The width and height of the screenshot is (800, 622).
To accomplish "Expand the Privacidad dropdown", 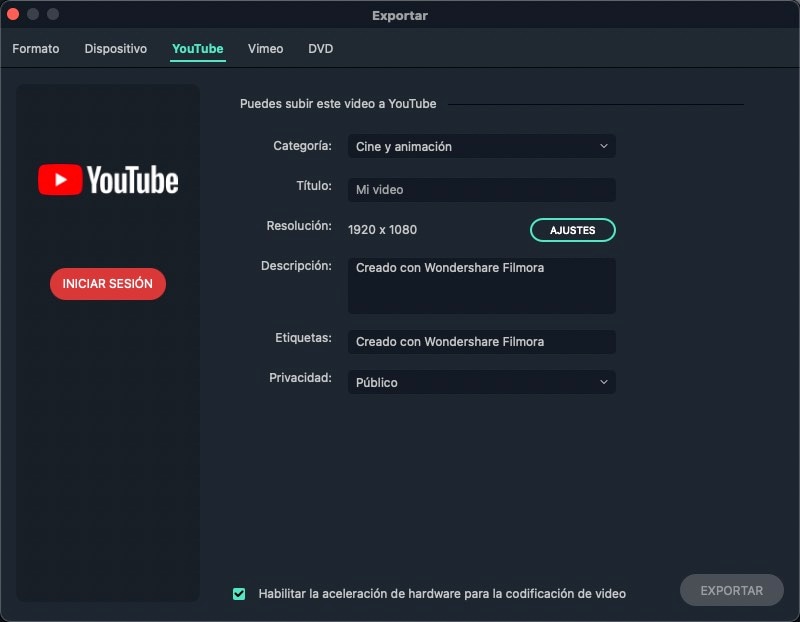I will click(482, 382).
